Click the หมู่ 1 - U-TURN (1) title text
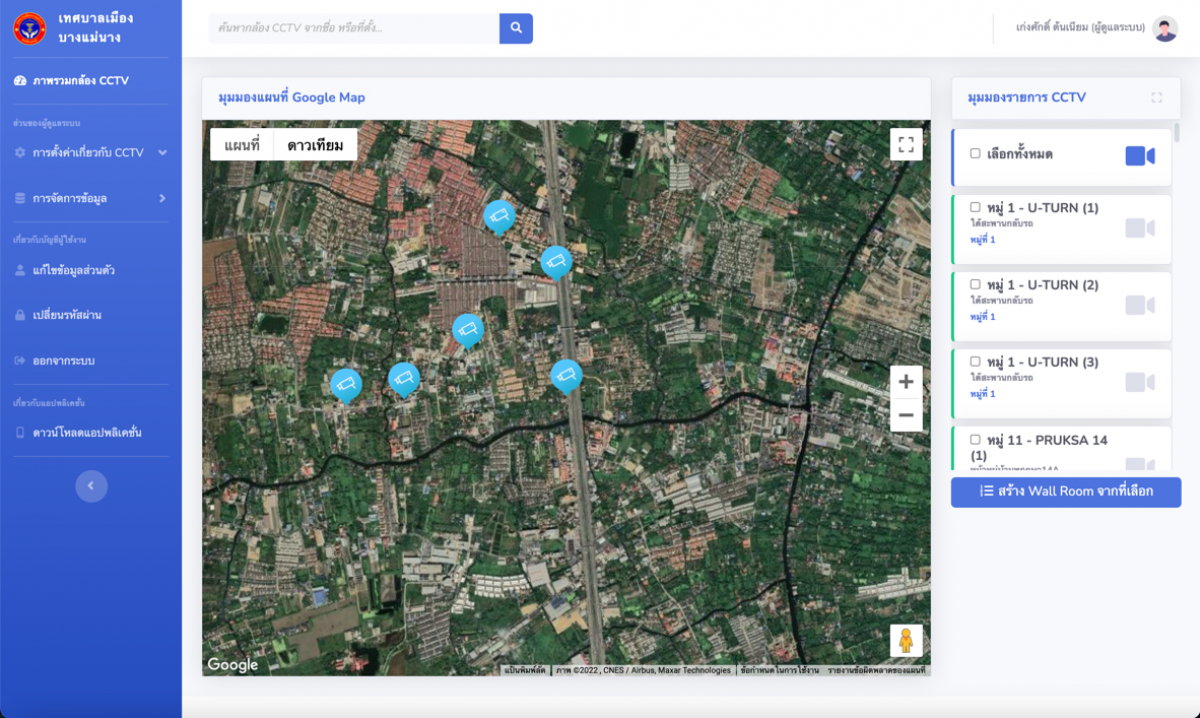Image resolution: width=1200 pixels, height=718 pixels. coord(1043,208)
